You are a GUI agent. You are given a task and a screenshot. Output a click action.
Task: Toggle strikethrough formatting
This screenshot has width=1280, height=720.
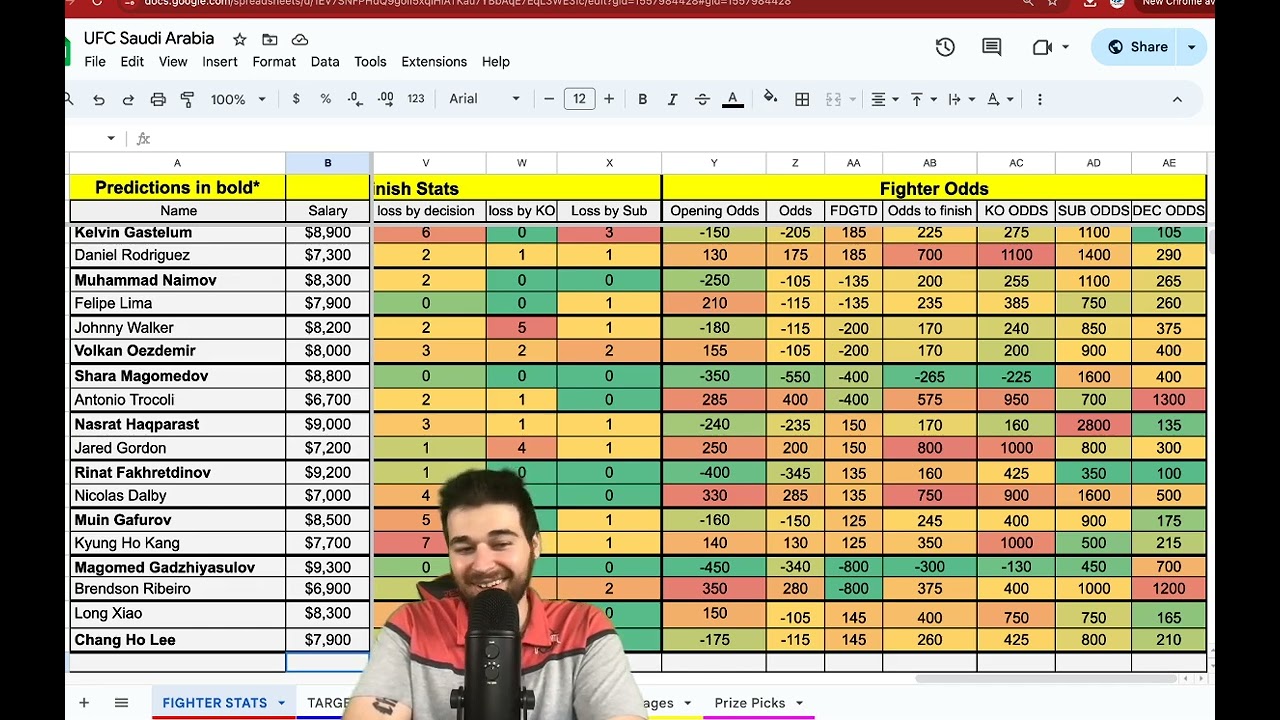[702, 99]
